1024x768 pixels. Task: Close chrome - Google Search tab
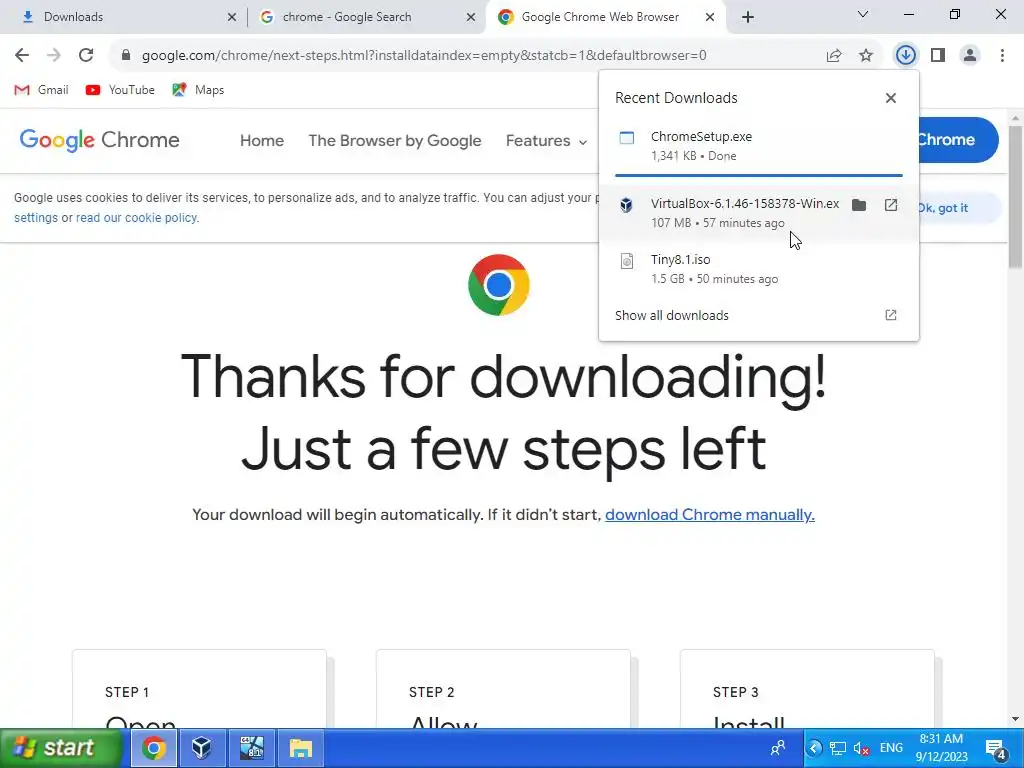tap(471, 17)
